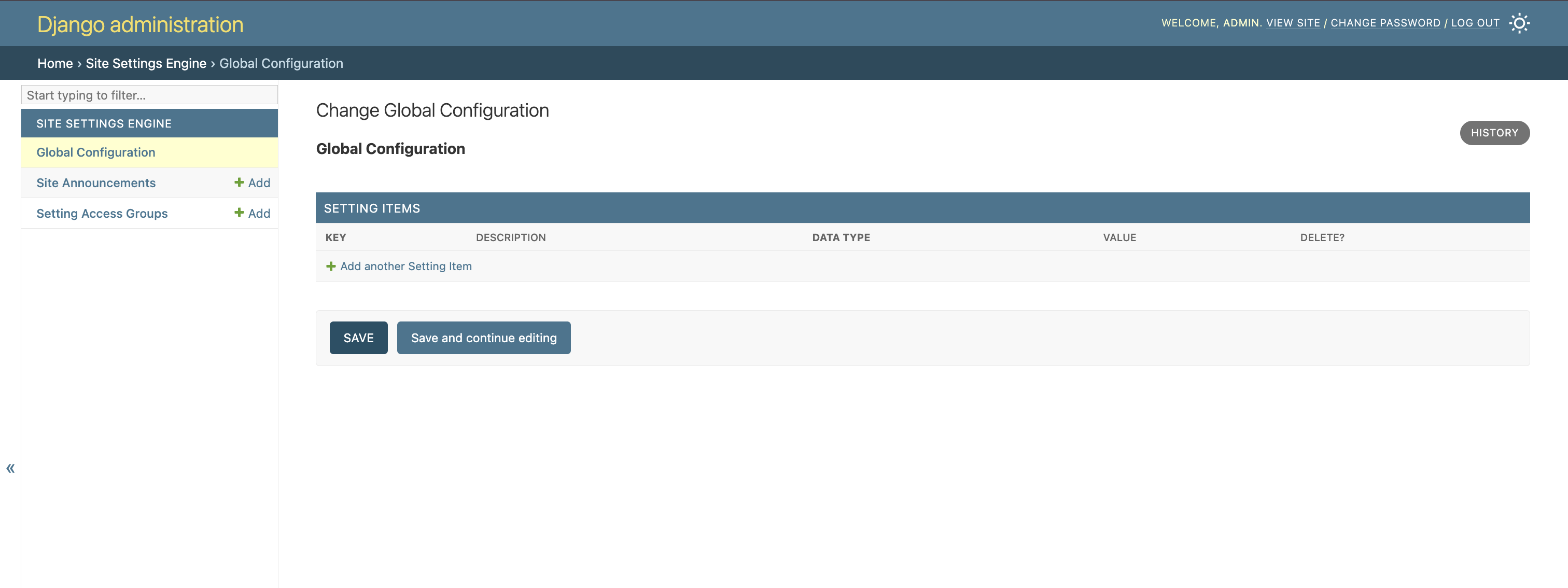The height and width of the screenshot is (588, 1568).
Task: Open Setting Access Groups in sidebar
Action: point(102,213)
